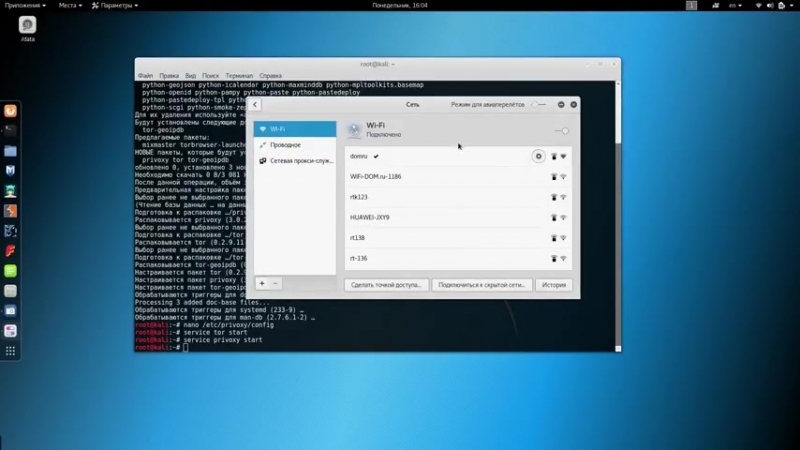The image size is (800, 450).
Task: Click the terminal prompt input line
Action: pyautogui.click(x=187, y=347)
